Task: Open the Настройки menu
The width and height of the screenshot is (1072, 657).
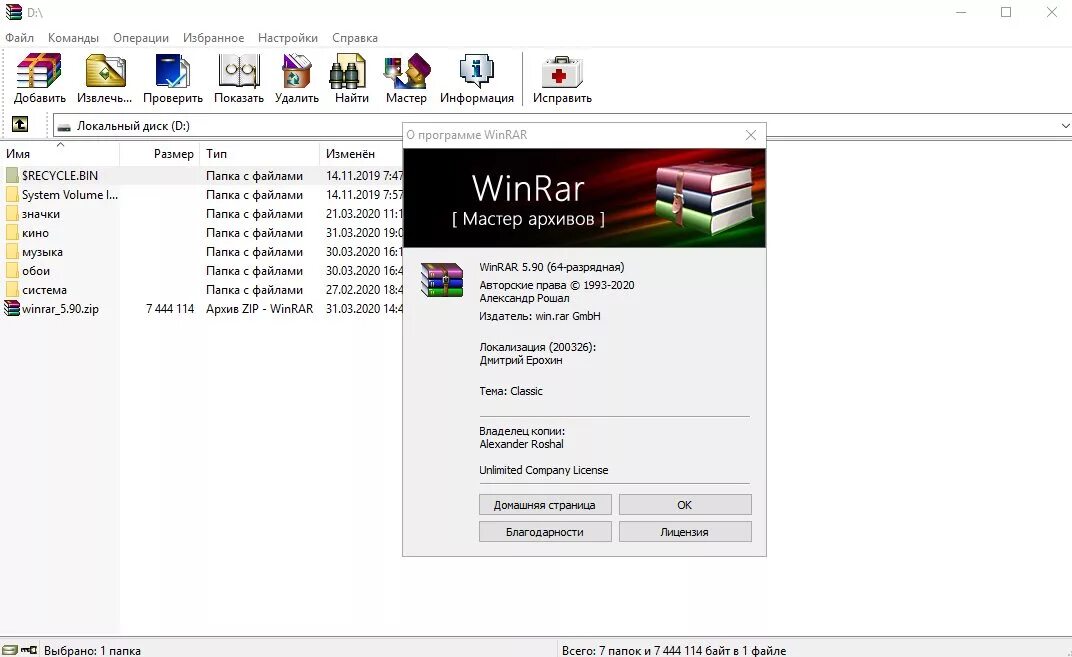Action: (x=288, y=38)
